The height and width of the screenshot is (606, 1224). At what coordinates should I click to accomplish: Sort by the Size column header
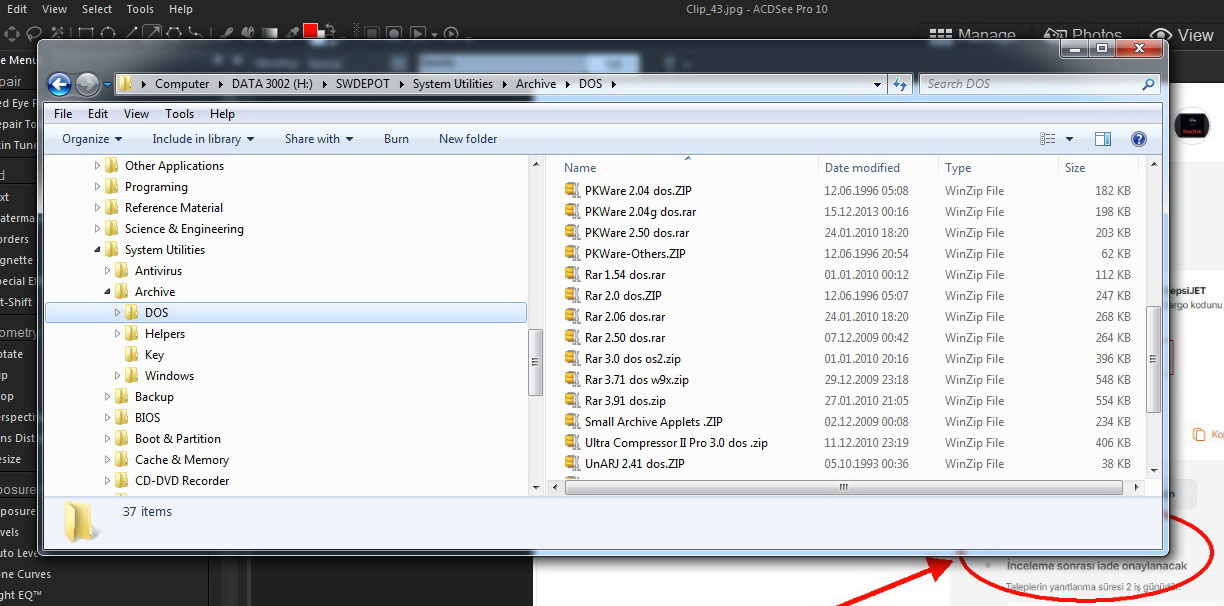[1075, 168]
